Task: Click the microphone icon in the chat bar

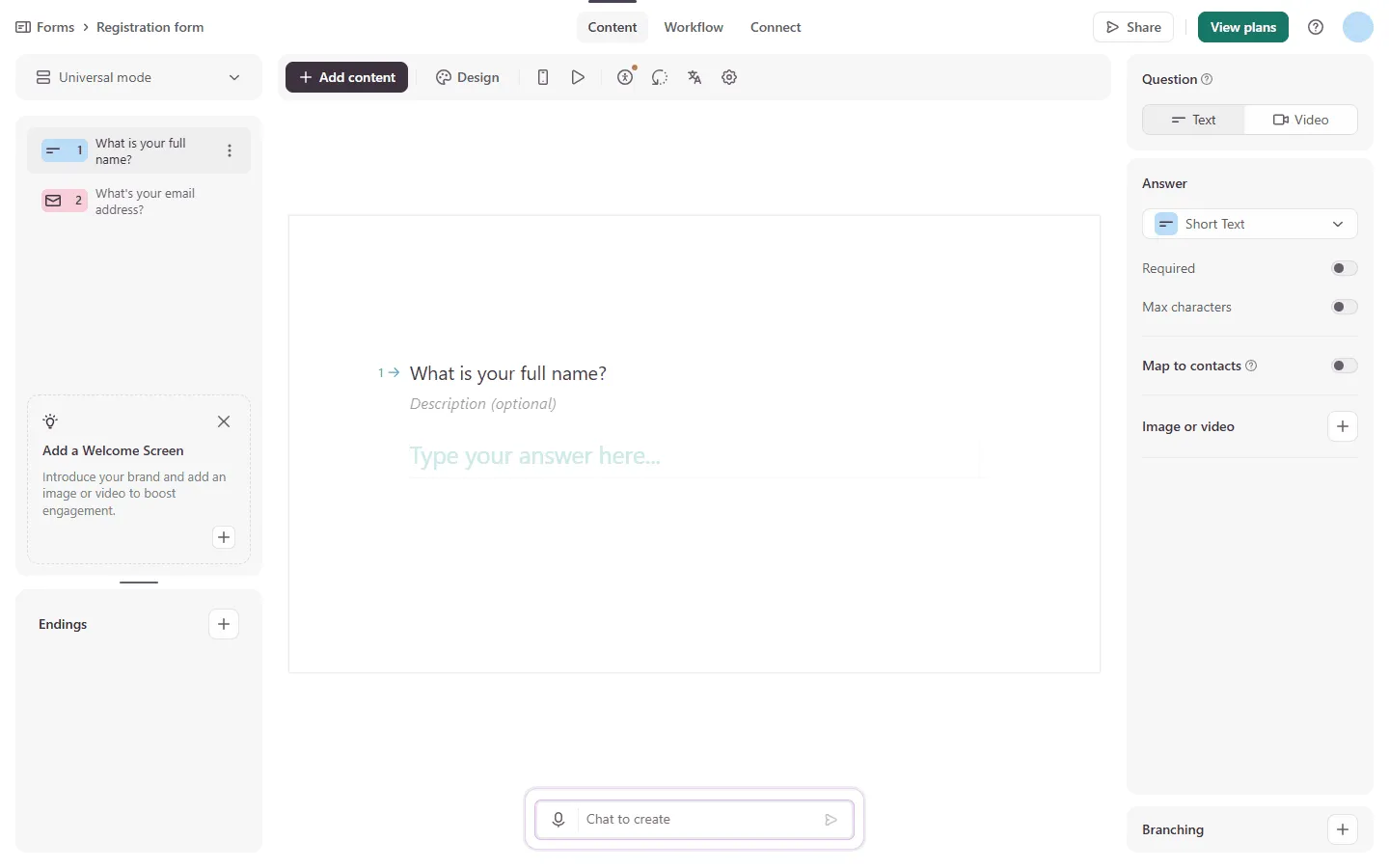Action: point(558,819)
